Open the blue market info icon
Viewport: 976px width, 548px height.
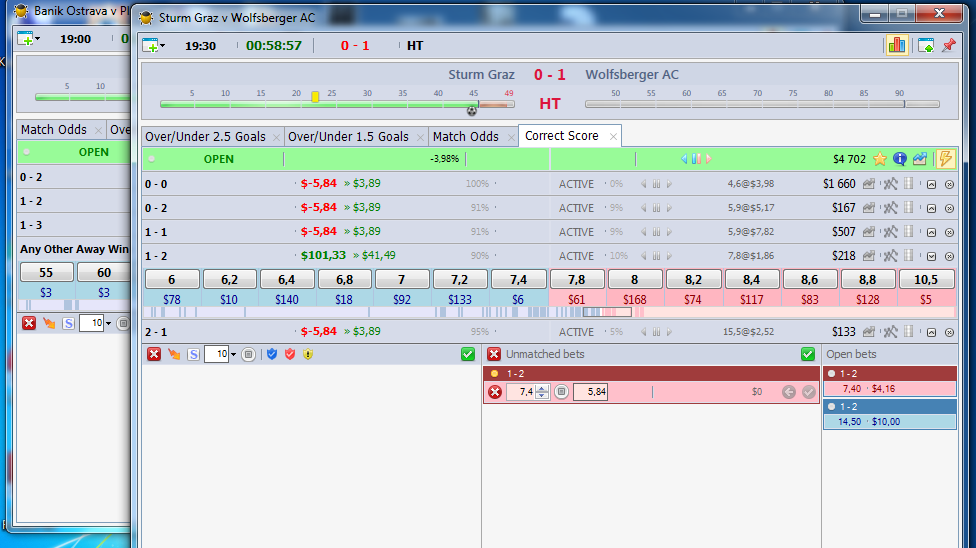coord(899,159)
